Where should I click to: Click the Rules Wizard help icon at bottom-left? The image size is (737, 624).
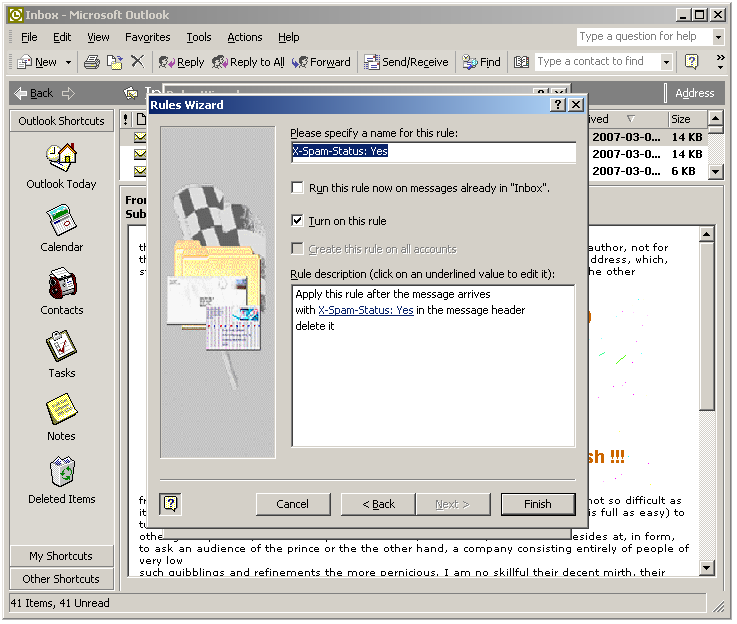(171, 504)
